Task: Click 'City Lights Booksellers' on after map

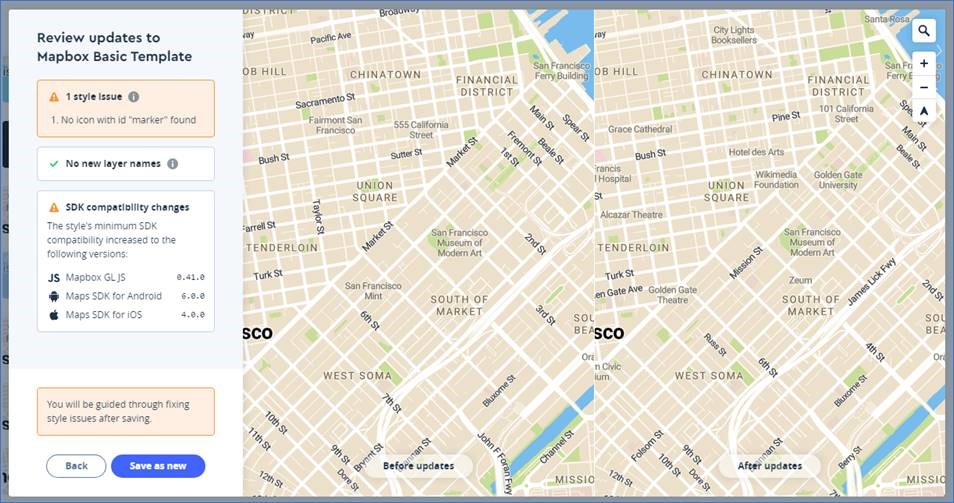Action: tap(734, 35)
